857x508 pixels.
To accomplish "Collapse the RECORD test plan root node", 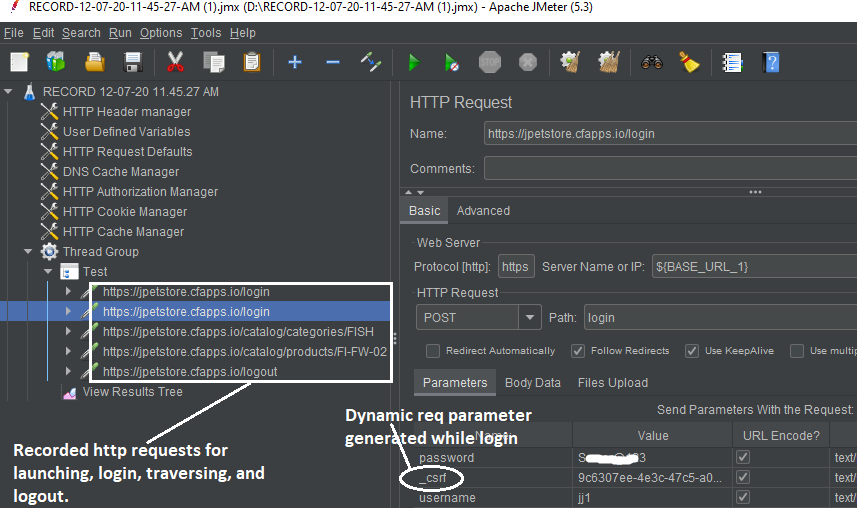I will click(x=8, y=91).
